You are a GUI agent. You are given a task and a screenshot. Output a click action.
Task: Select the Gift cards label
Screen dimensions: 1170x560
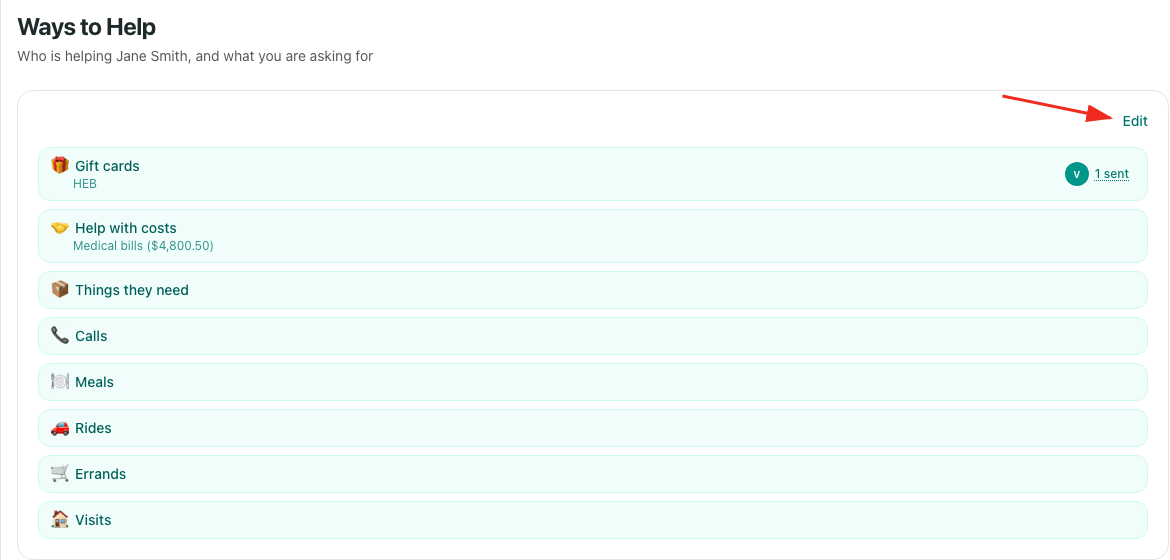pyautogui.click(x=107, y=166)
